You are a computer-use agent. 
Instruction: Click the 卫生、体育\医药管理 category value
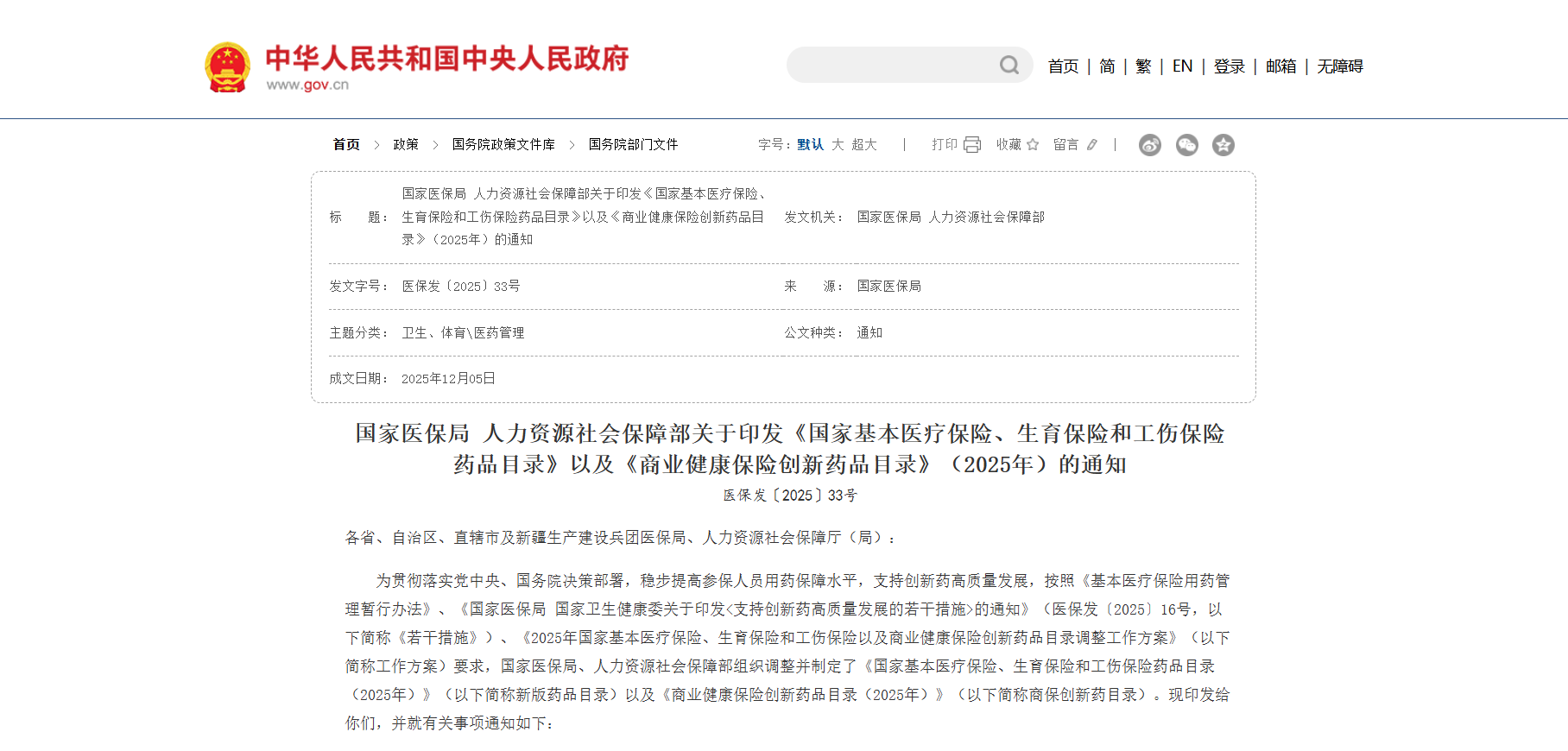[x=463, y=332]
